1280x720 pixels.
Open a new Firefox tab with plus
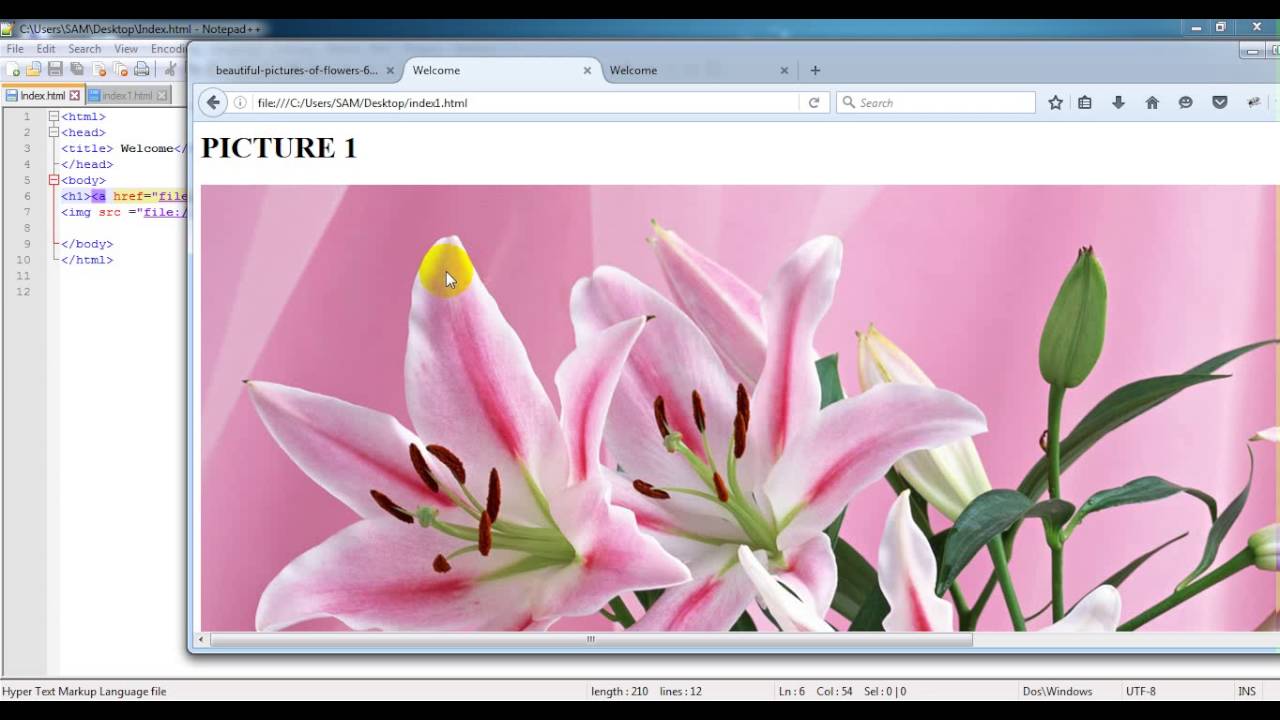click(815, 70)
